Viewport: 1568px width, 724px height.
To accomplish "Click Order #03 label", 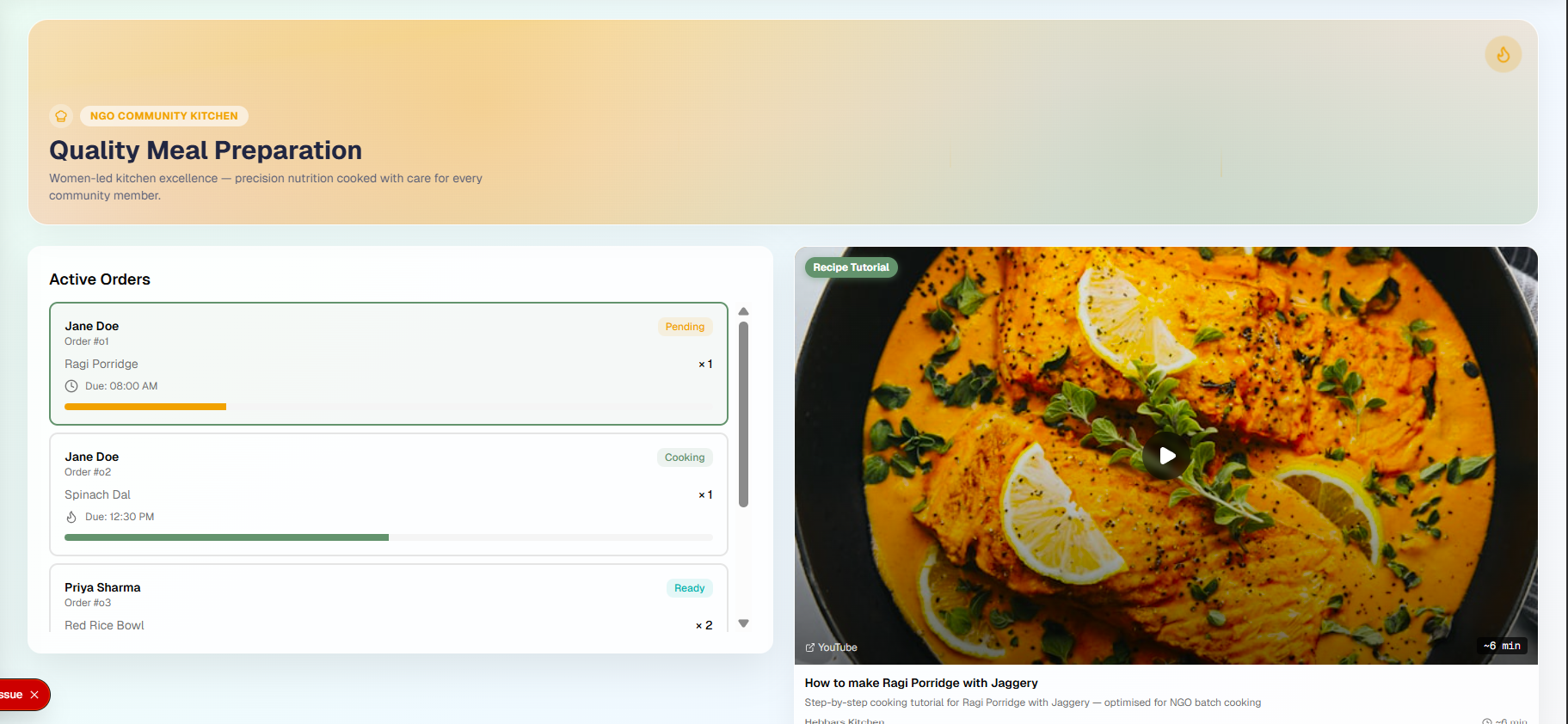I will [x=88, y=603].
